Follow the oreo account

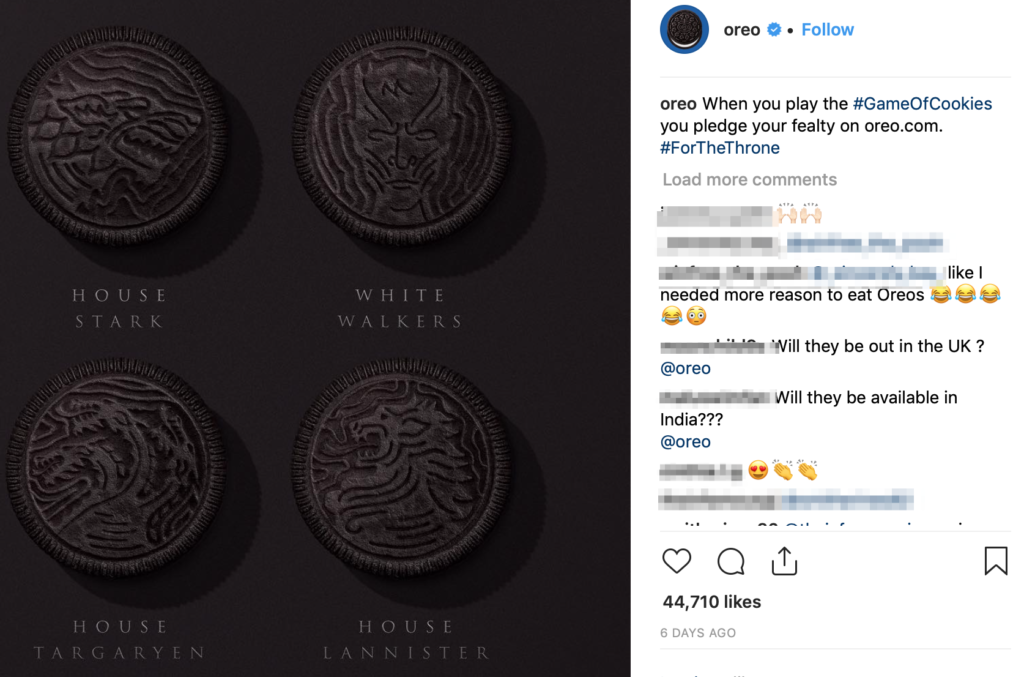click(827, 30)
